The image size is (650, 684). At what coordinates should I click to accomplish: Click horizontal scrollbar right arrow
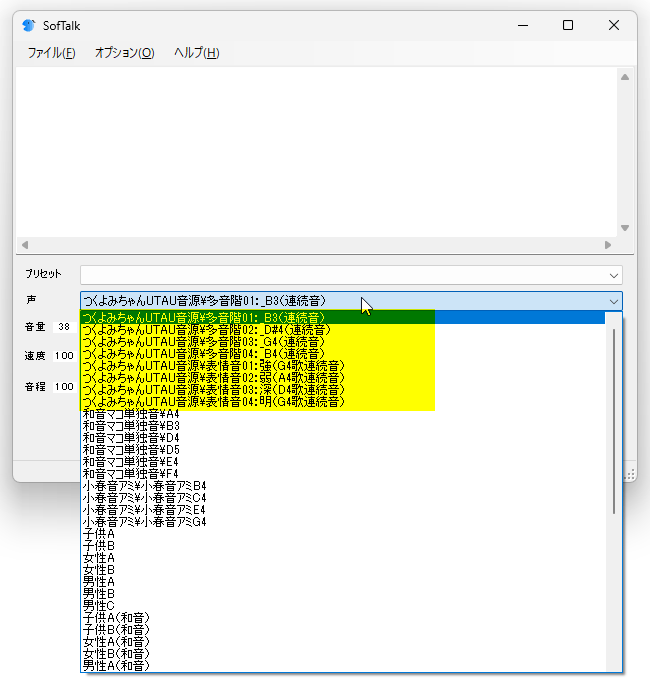pos(607,245)
